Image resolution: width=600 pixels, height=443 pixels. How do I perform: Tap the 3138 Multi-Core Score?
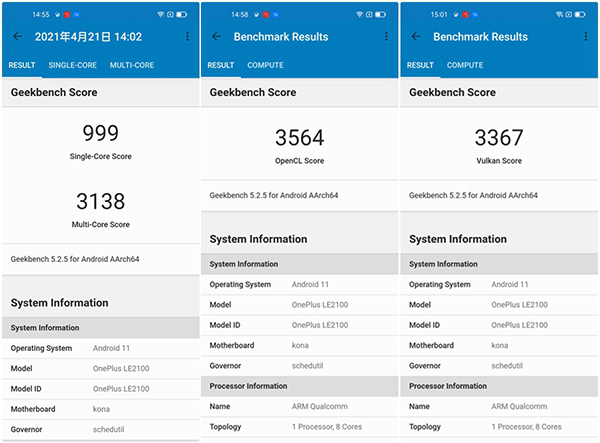pyautogui.click(x=100, y=202)
